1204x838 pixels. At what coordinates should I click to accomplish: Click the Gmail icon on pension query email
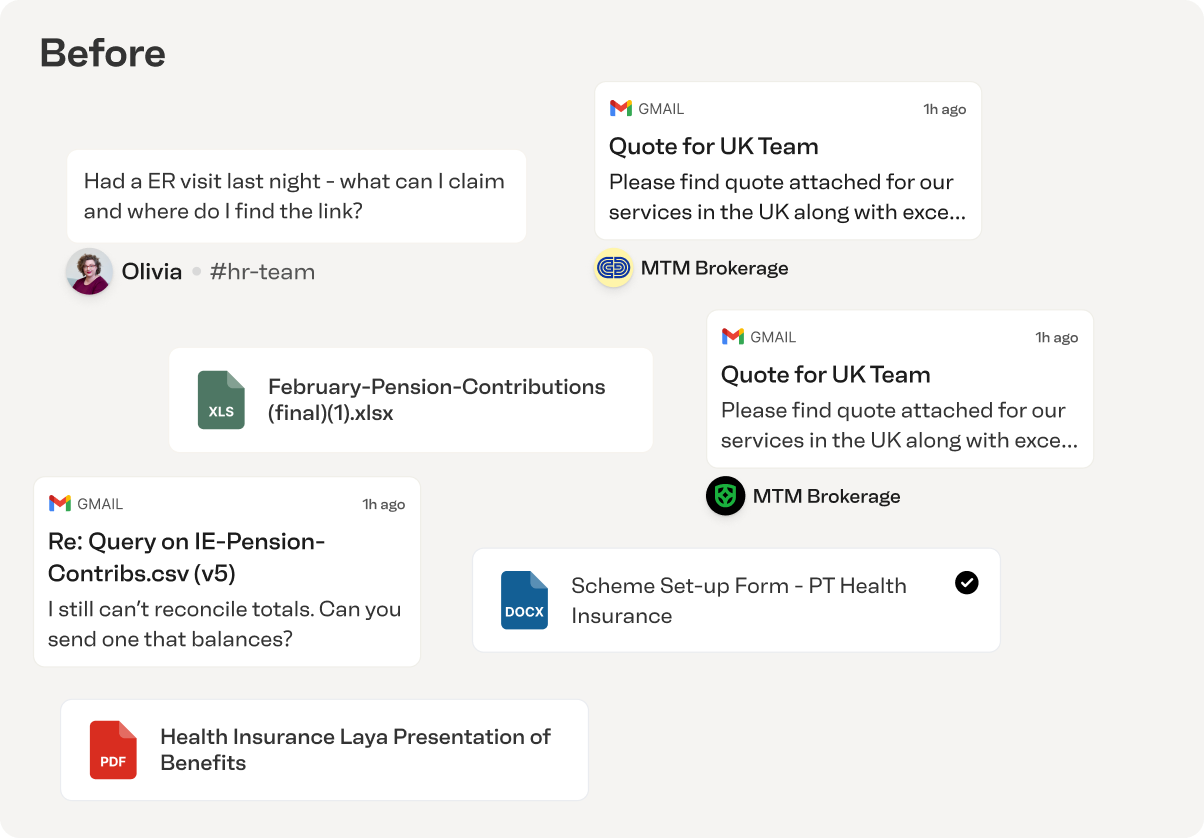(60, 504)
